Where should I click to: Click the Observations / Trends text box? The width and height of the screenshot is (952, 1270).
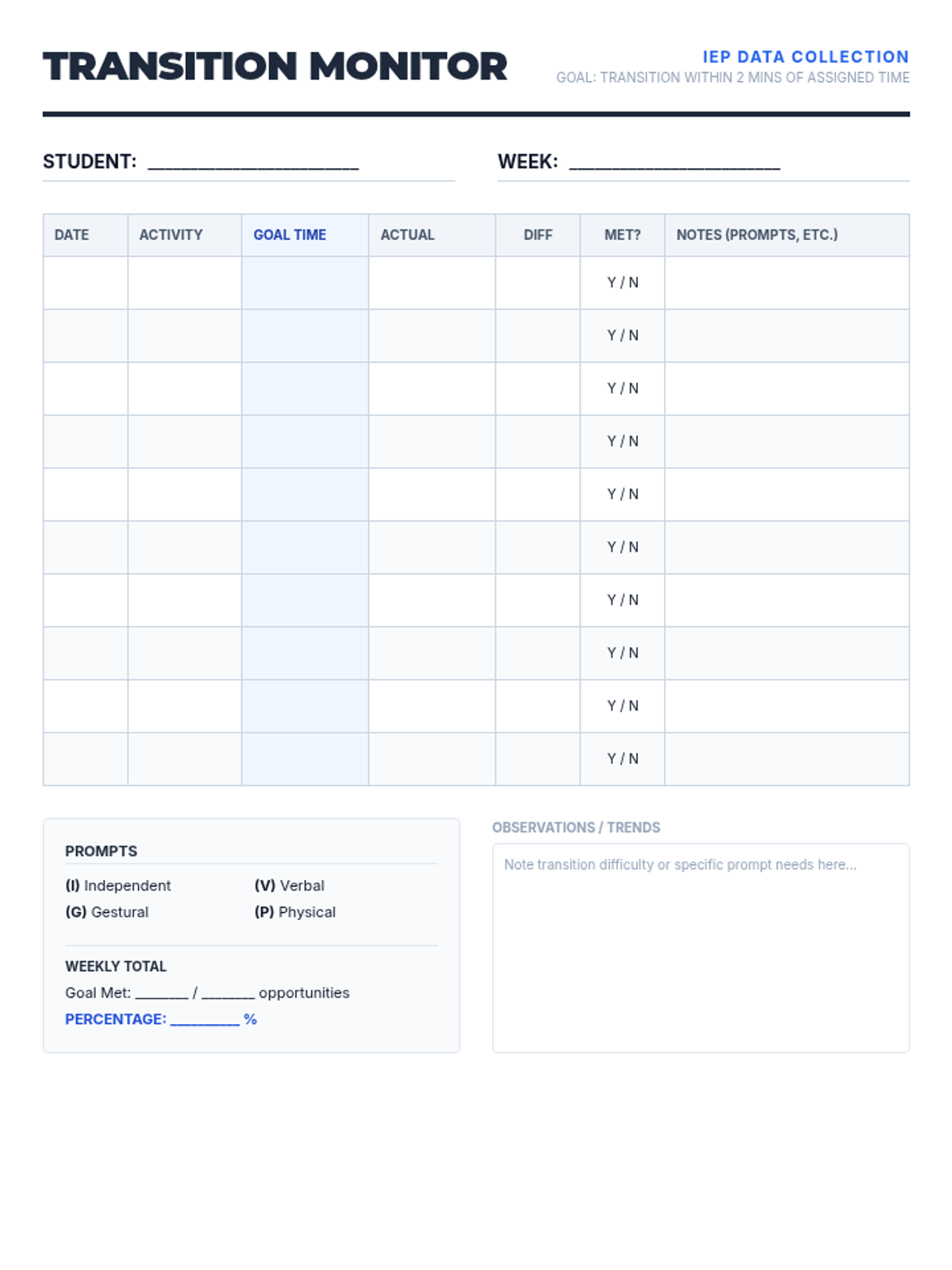coord(701,948)
